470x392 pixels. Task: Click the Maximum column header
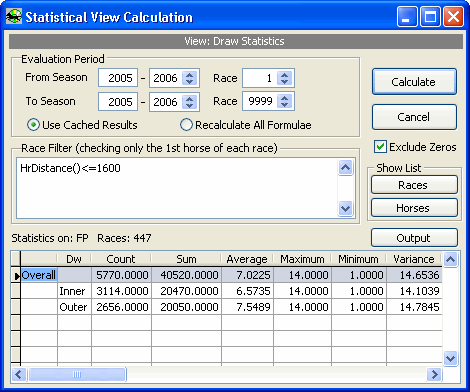pos(302,259)
